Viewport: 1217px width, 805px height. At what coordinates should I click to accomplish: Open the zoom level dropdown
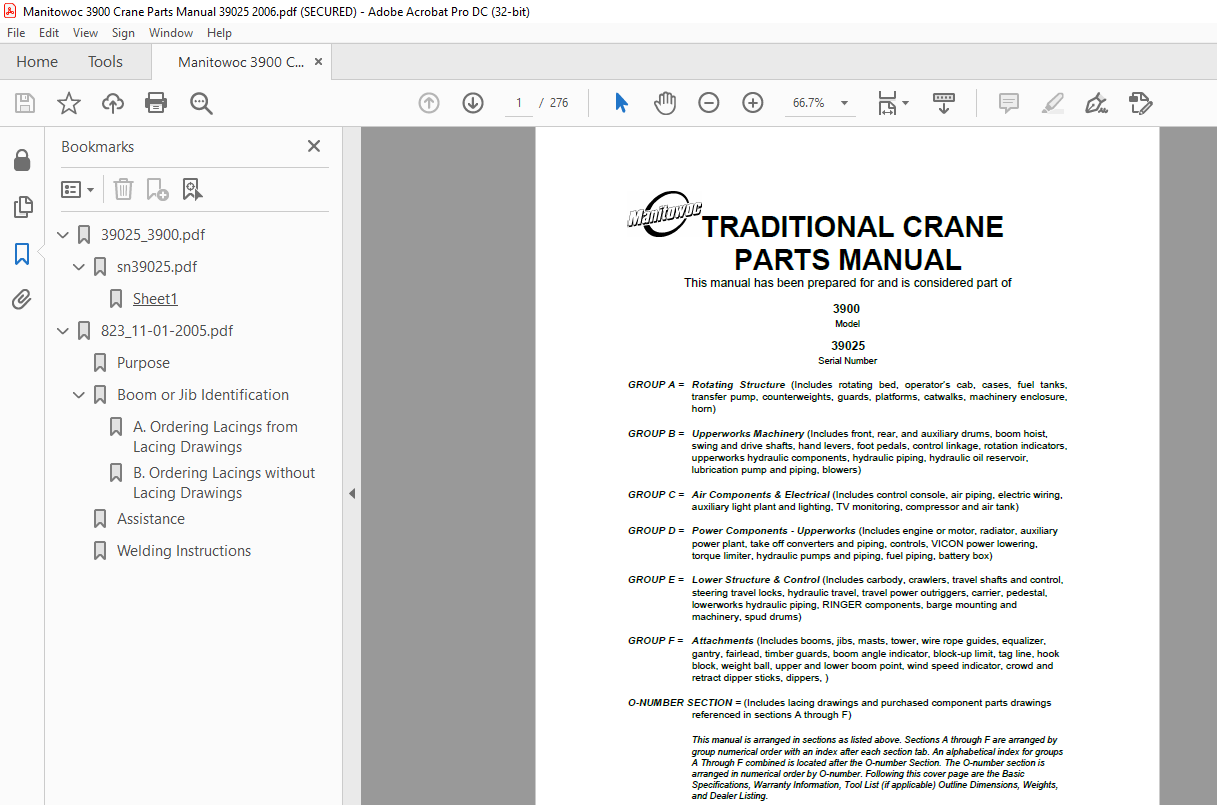(844, 103)
